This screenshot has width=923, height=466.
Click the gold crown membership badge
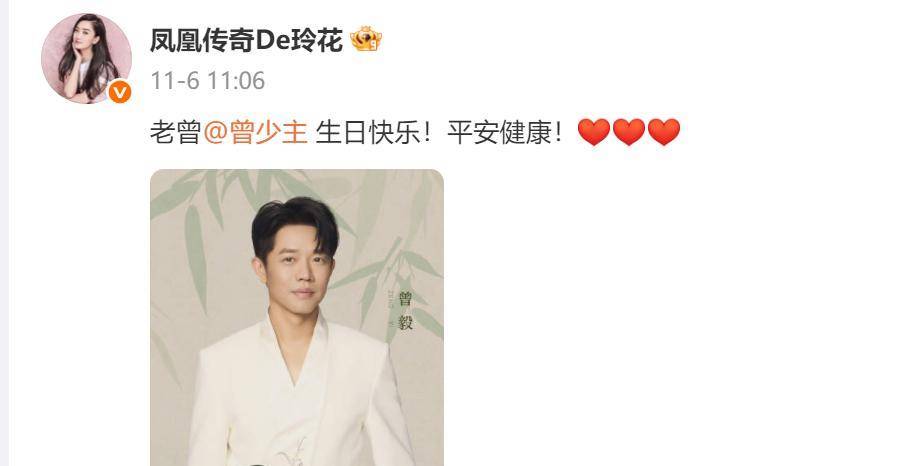click(x=366, y=41)
